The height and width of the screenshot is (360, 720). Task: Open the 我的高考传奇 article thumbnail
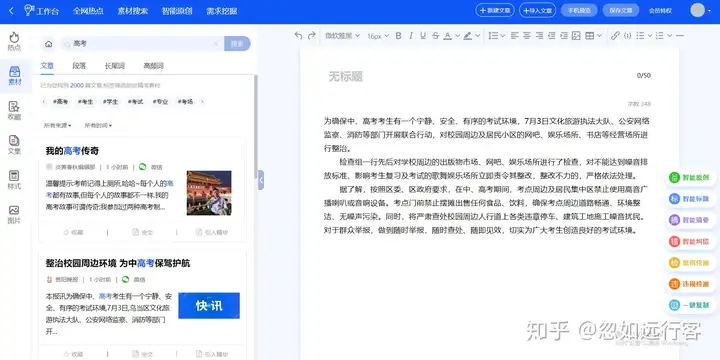(209, 193)
